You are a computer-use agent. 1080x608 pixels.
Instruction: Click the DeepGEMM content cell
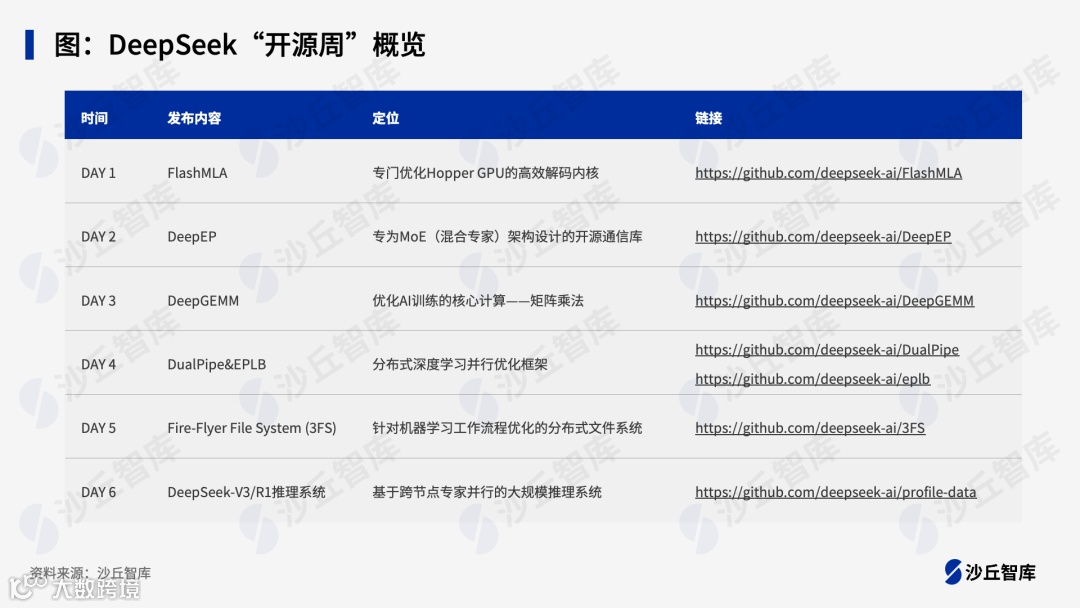point(203,301)
